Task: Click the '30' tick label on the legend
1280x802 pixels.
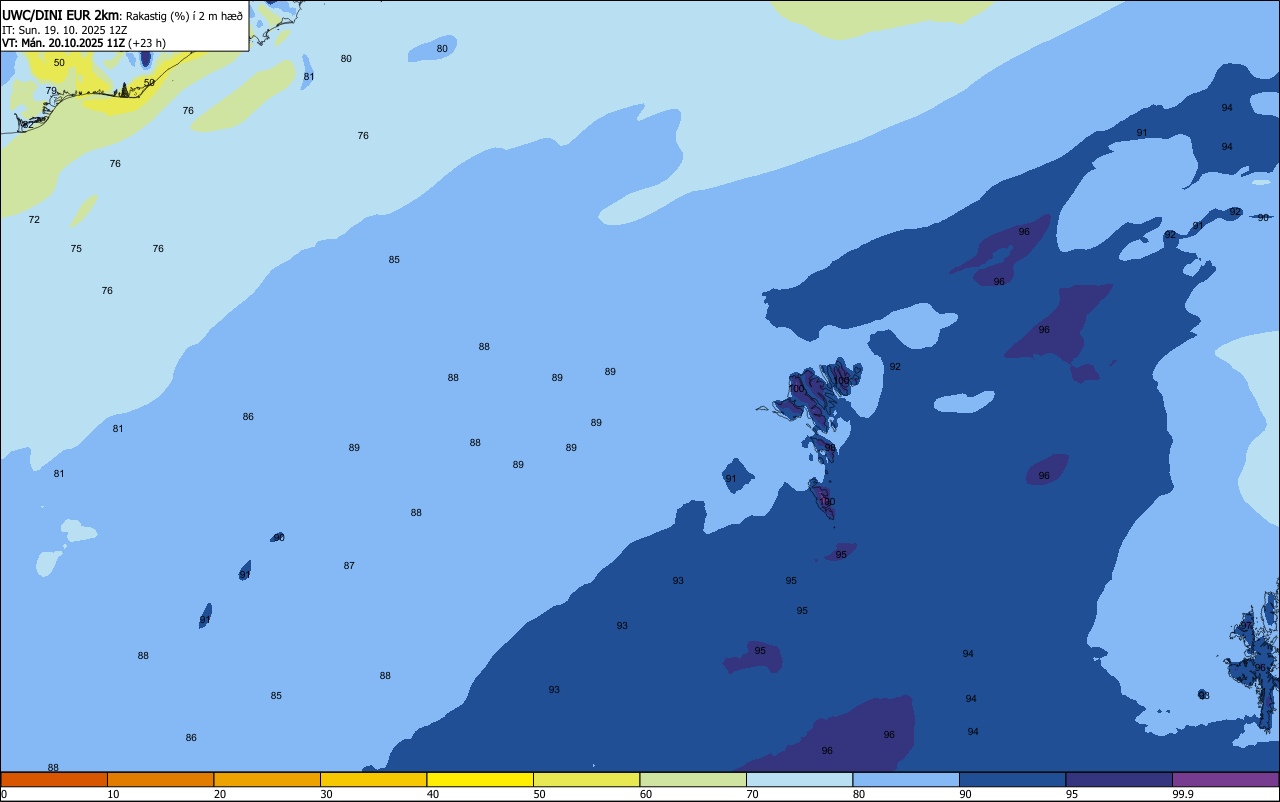Action: coord(326,794)
